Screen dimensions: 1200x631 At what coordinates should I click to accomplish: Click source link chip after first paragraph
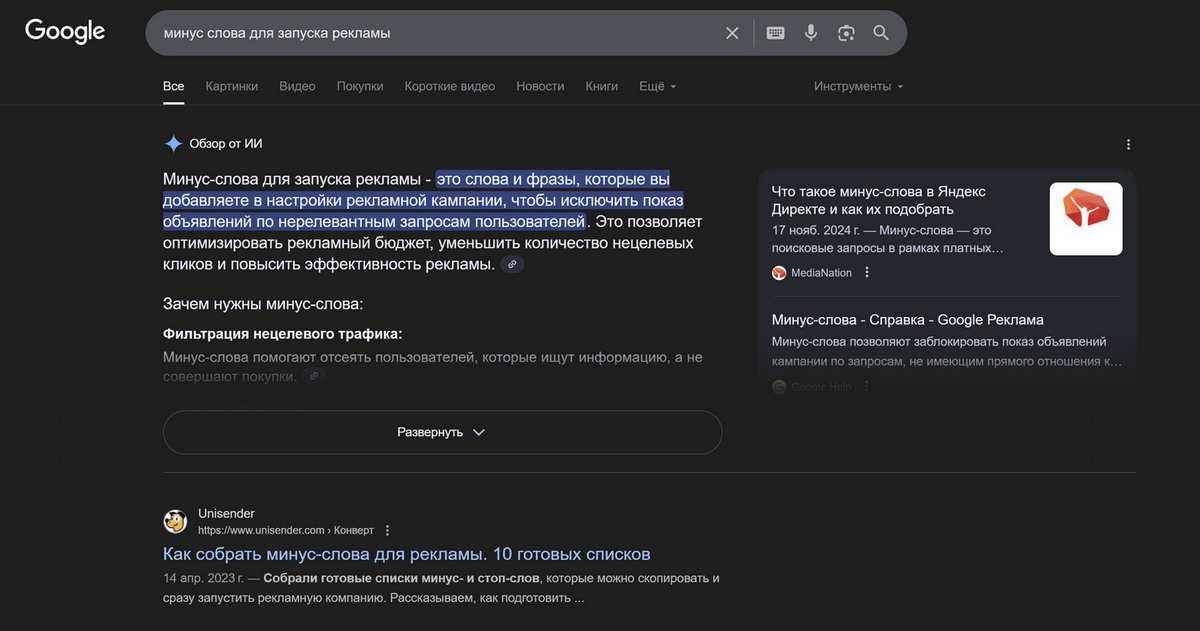tap(512, 265)
